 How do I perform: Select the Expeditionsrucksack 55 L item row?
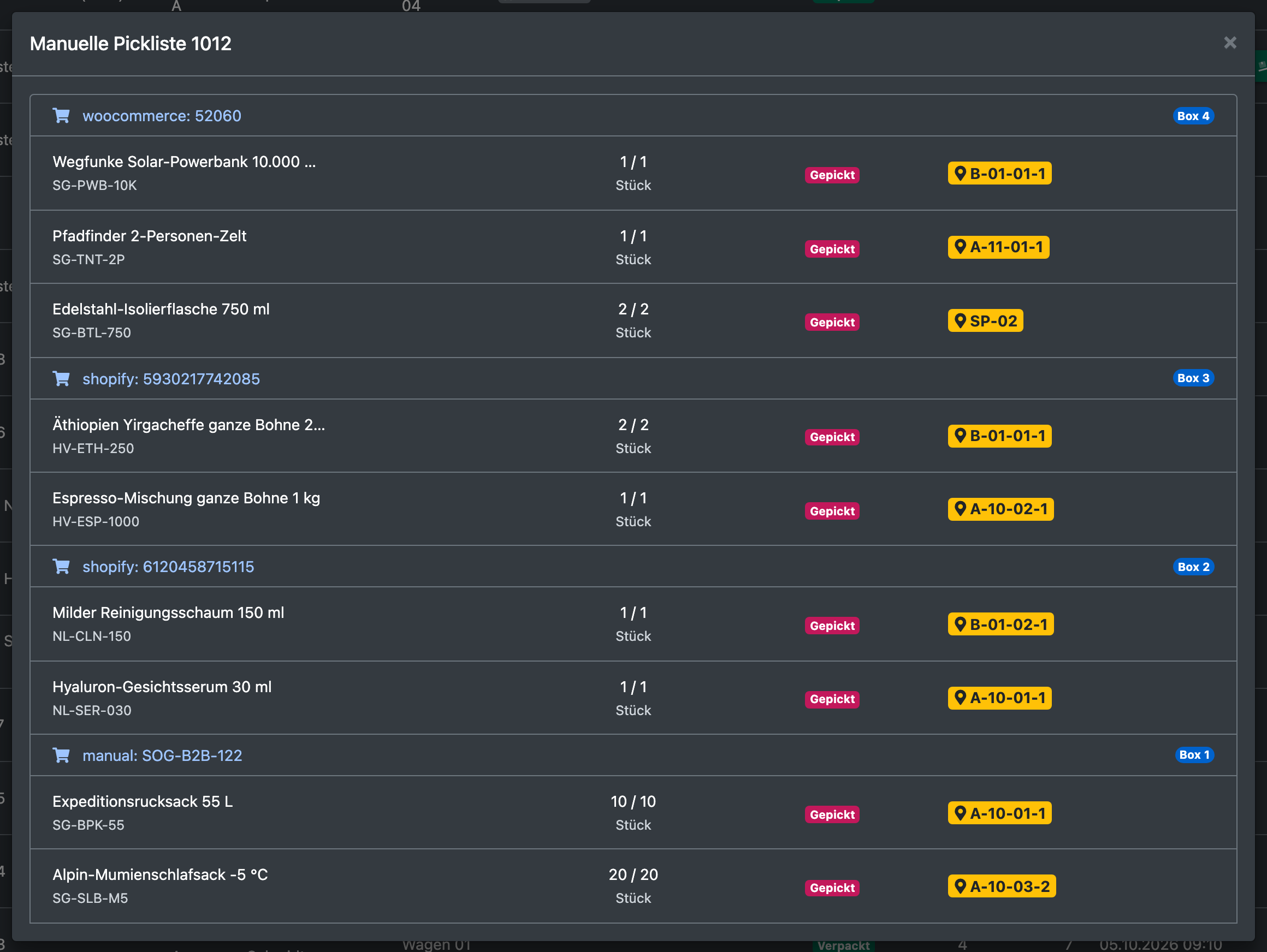[x=633, y=812]
